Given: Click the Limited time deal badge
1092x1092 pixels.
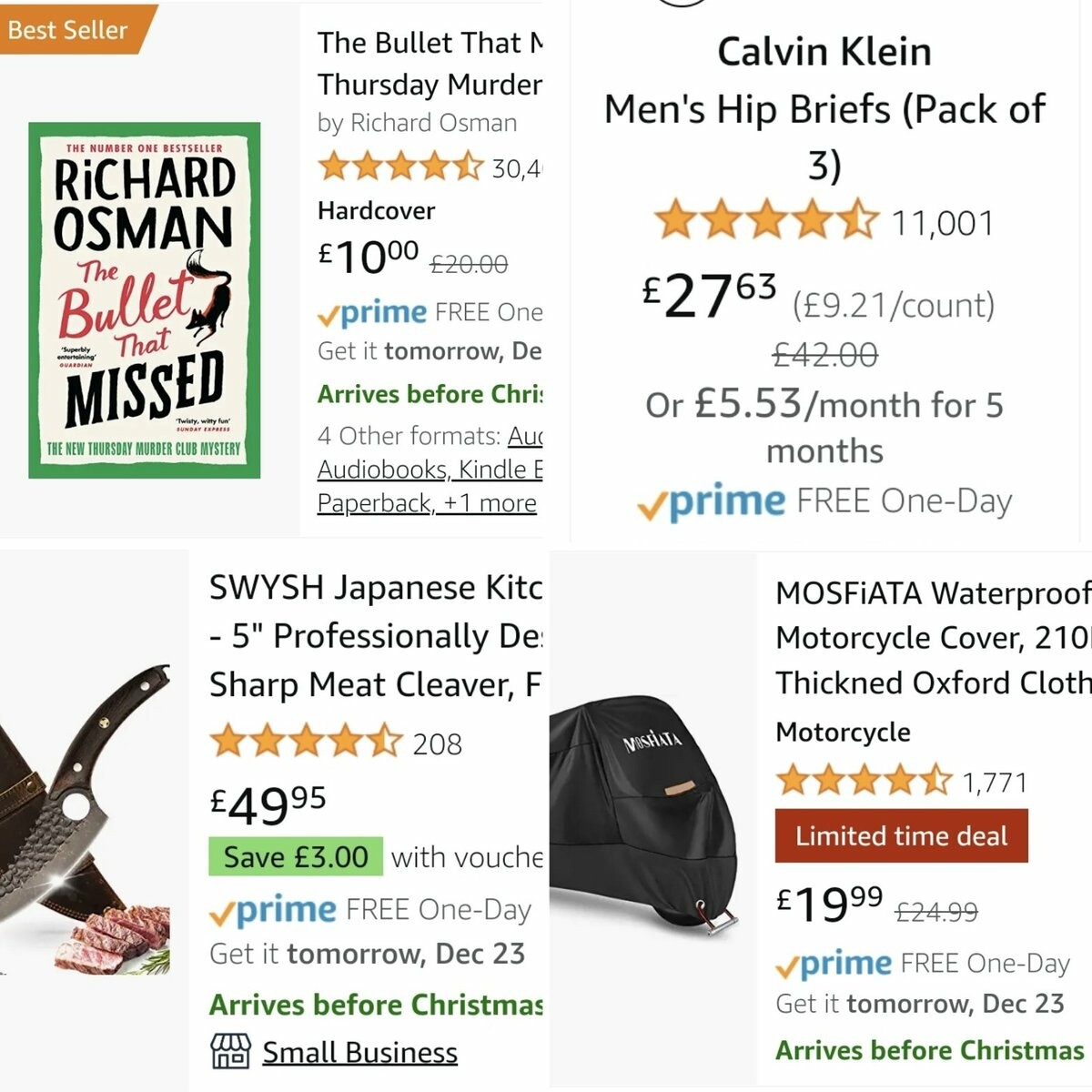Looking at the screenshot, I should click(901, 836).
